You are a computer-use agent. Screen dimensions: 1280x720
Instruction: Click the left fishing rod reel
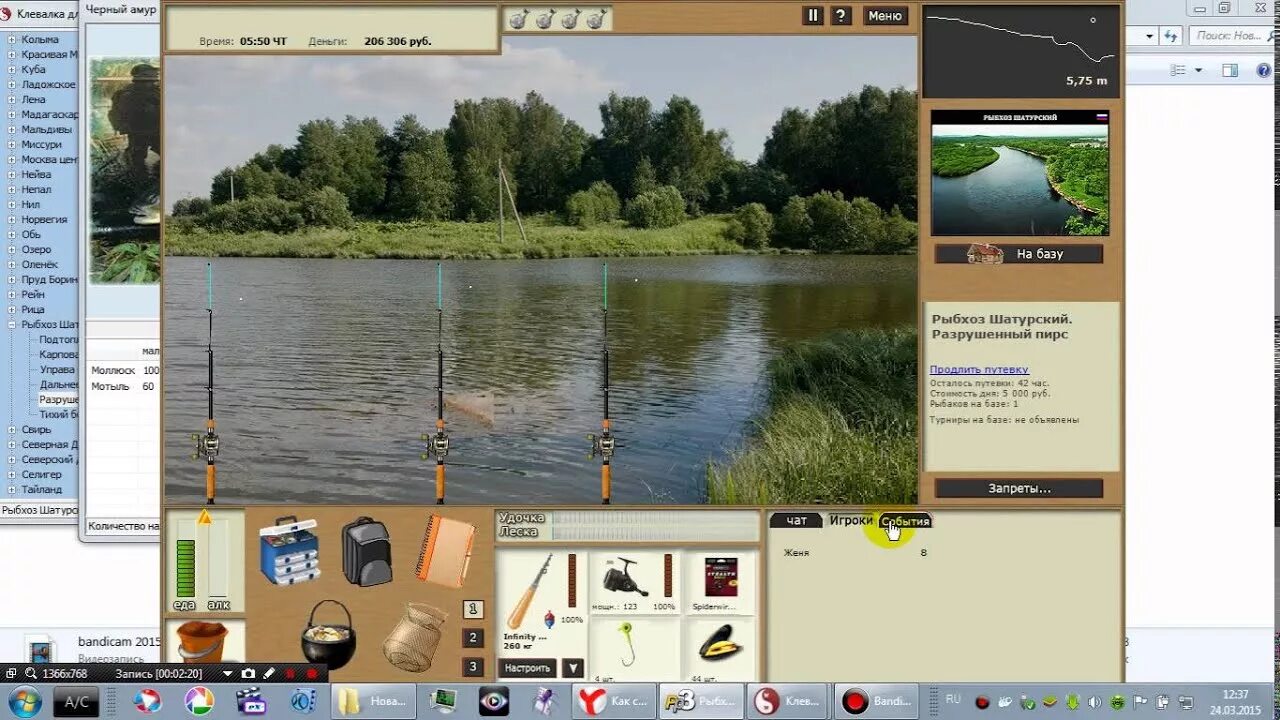click(x=208, y=445)
